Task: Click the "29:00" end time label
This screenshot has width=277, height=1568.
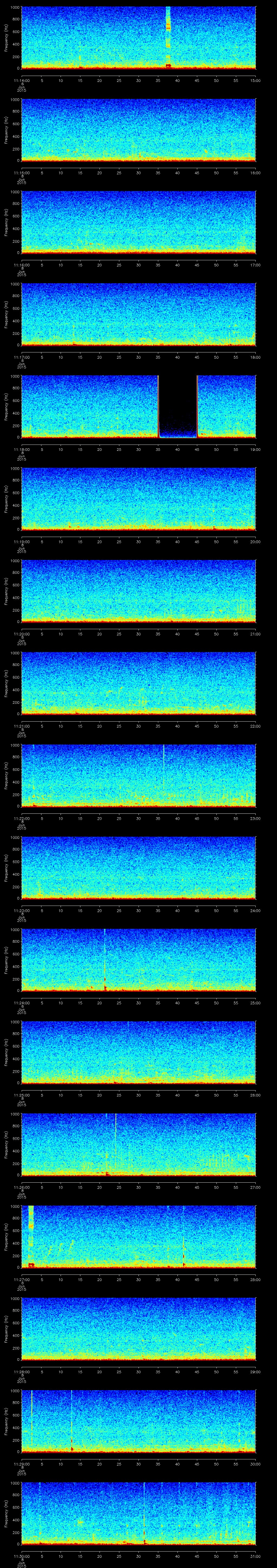Action: pos(256,1371)
